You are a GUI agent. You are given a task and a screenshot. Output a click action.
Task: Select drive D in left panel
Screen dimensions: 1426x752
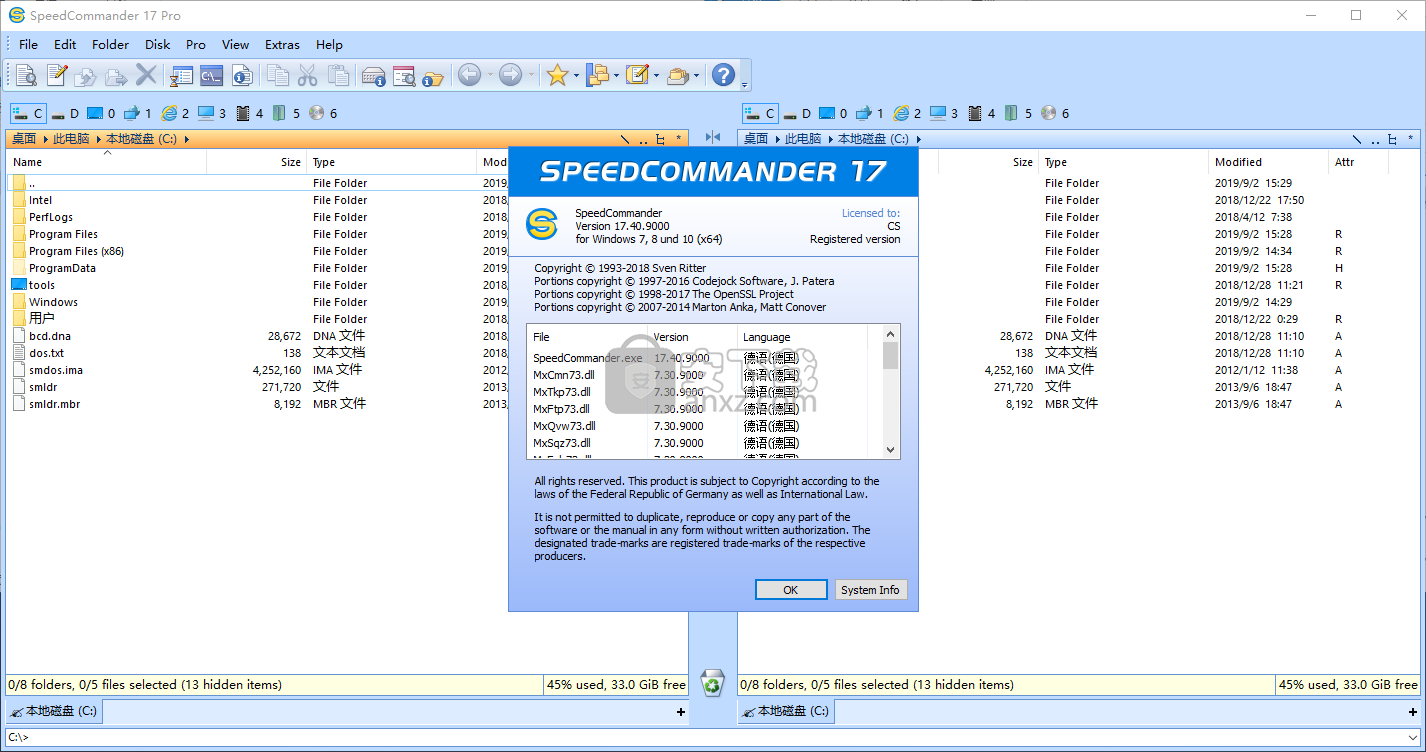(x=65, y=113)
